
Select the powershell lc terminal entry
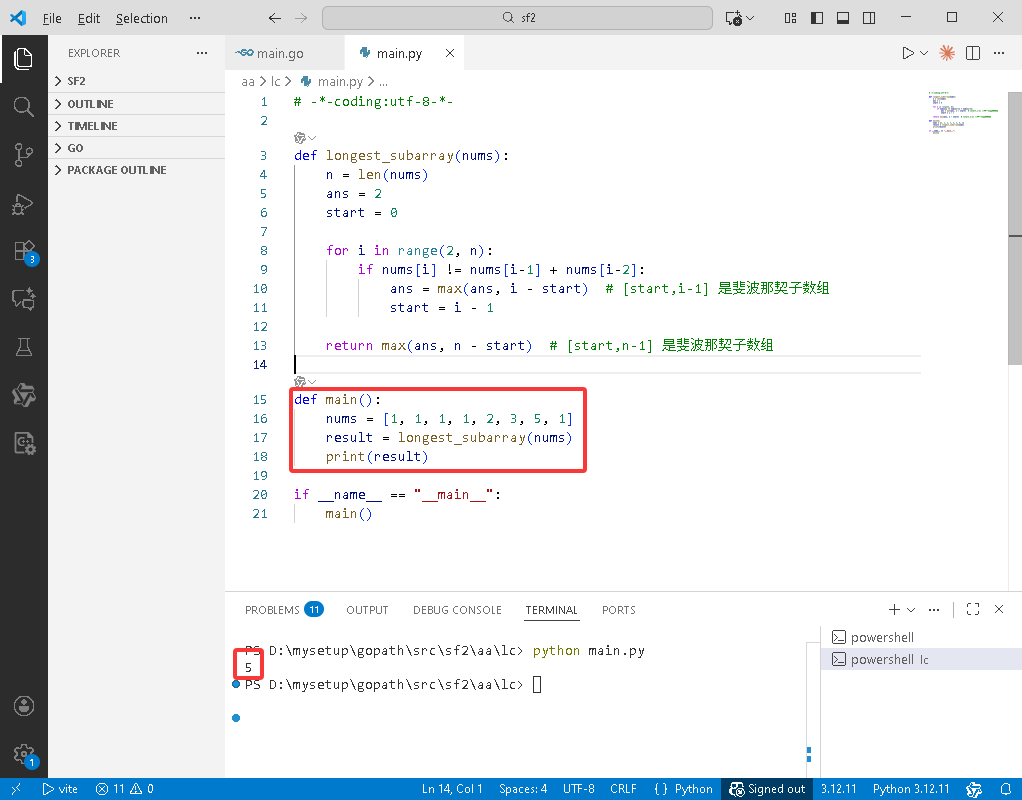pyautogui.click(x=921, y=659)
